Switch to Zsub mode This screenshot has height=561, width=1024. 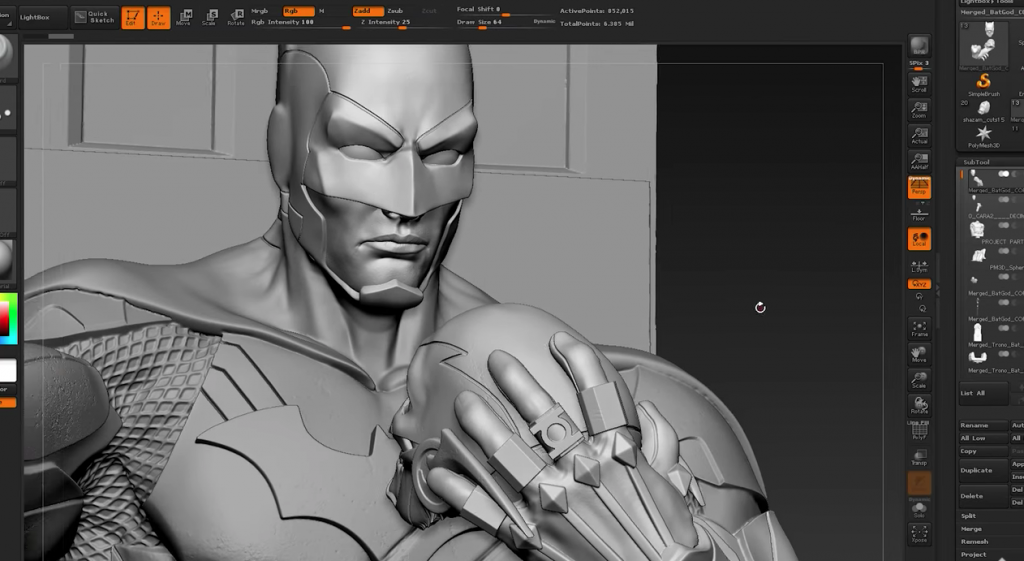395,11
